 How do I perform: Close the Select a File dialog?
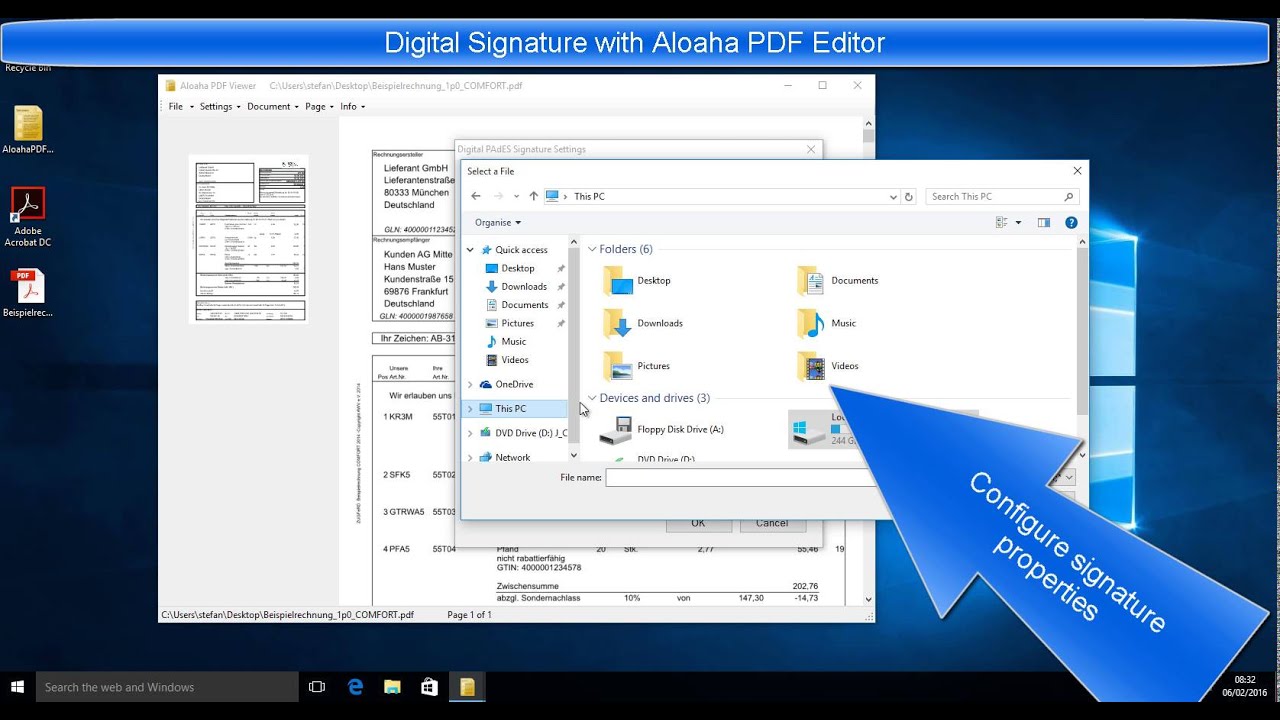[x=1077, y=171]
